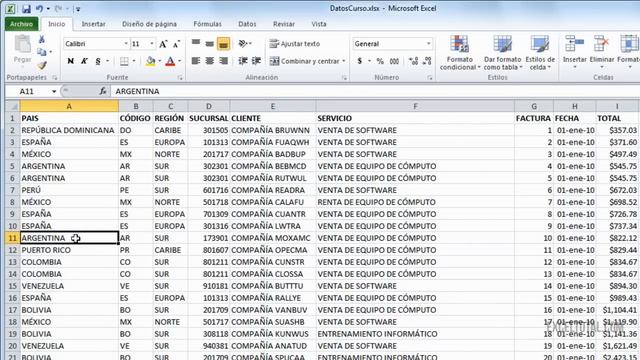The height and width of the screenshot is (360, 640).
Task: Toggle middle vertical alignment
Action: click(x=209, y=43)
